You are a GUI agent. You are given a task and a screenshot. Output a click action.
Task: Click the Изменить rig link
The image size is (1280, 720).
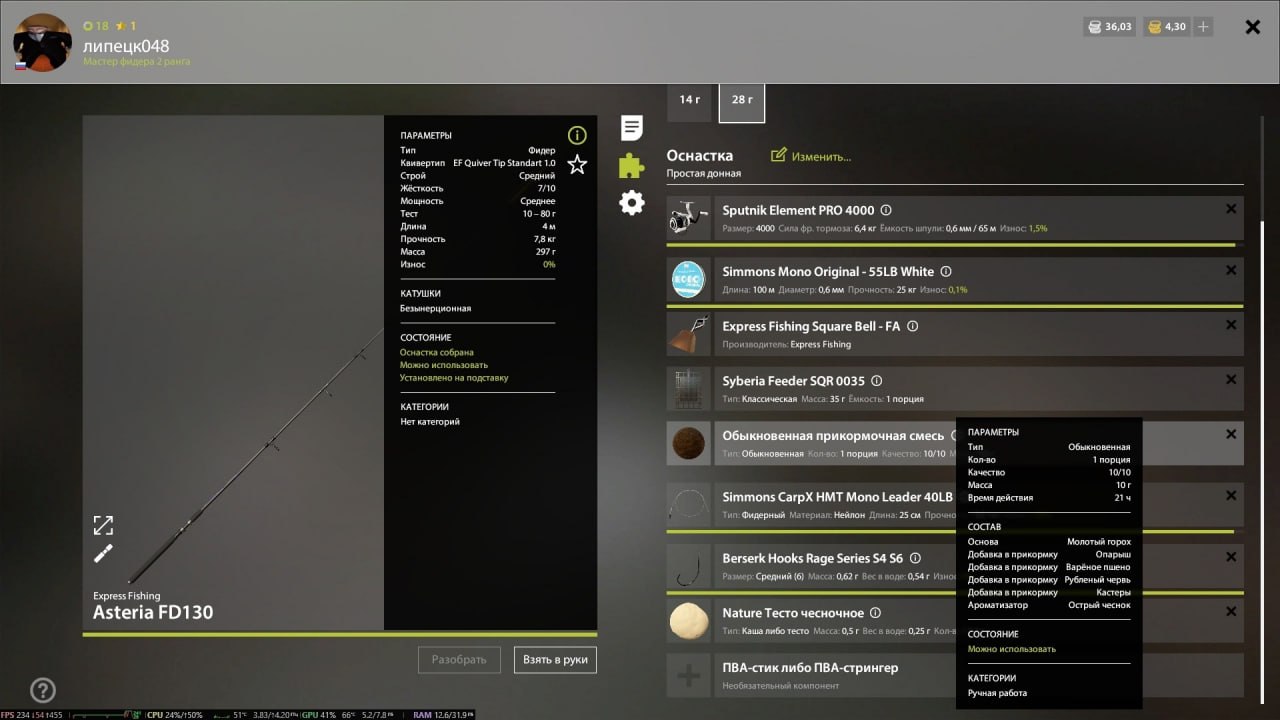coord(811,157)
